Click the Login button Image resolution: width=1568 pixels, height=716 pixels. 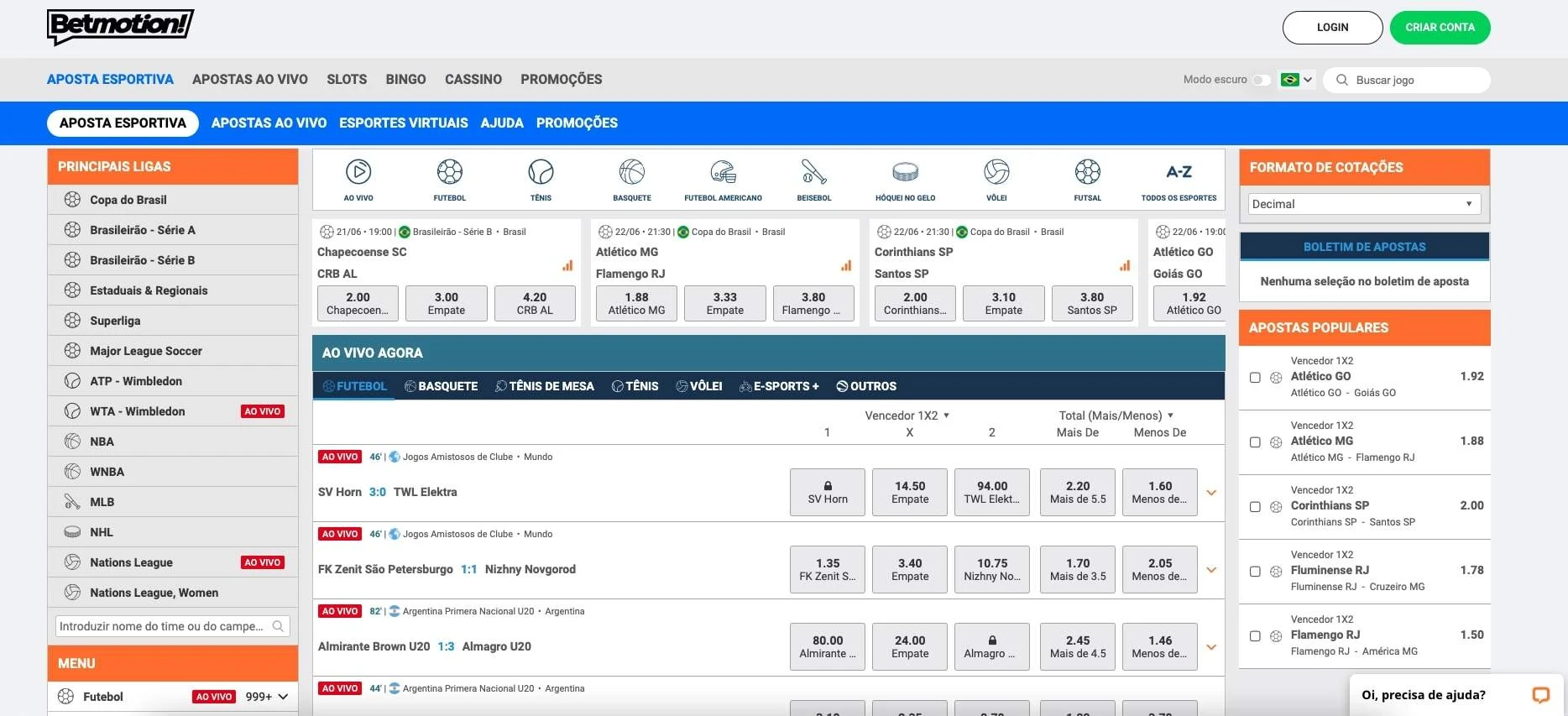(1332, 28)
